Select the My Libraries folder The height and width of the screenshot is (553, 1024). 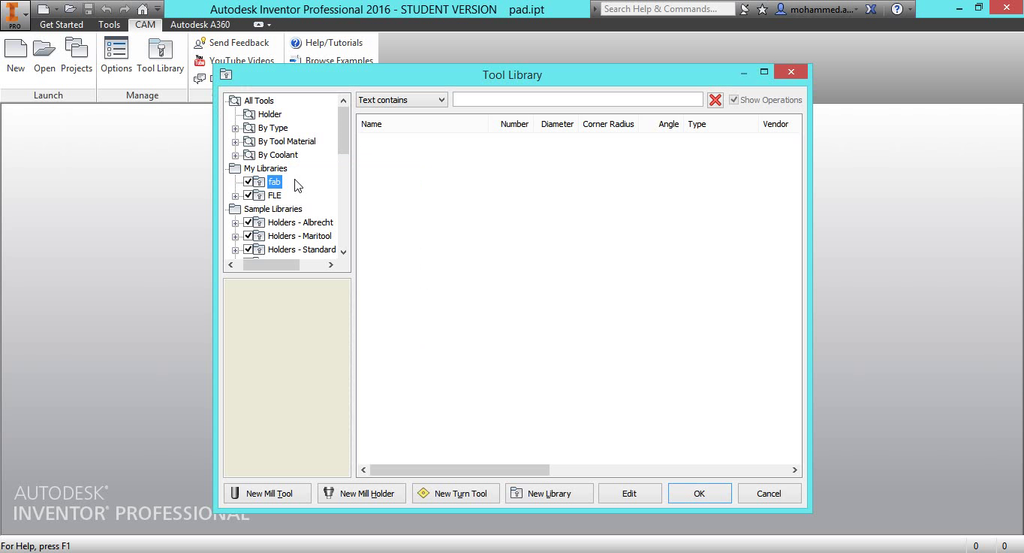pos(265,168)
